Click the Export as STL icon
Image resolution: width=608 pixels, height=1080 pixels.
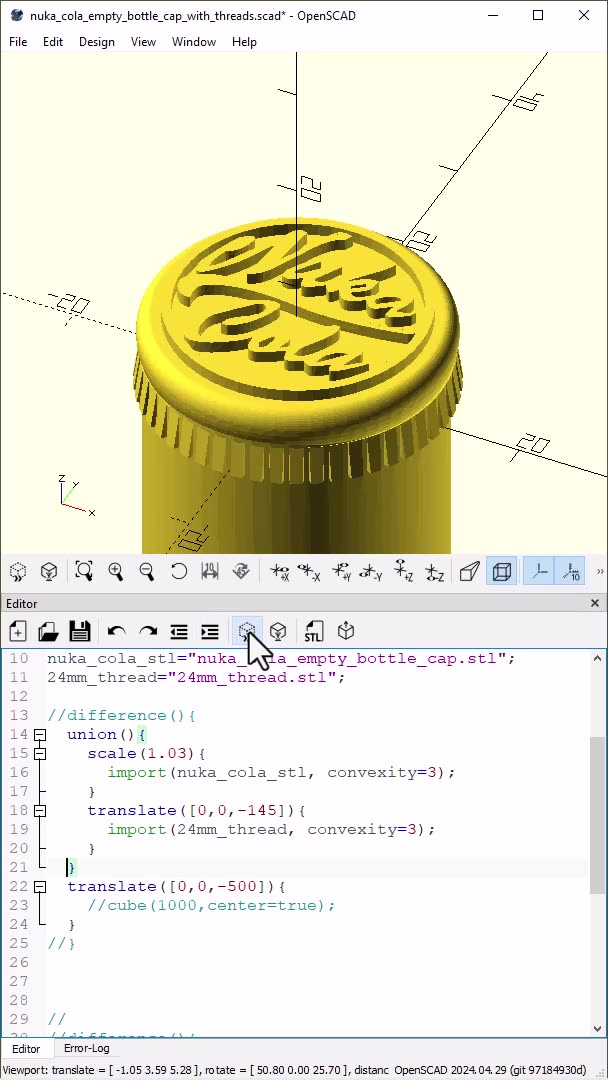point(314,631)
